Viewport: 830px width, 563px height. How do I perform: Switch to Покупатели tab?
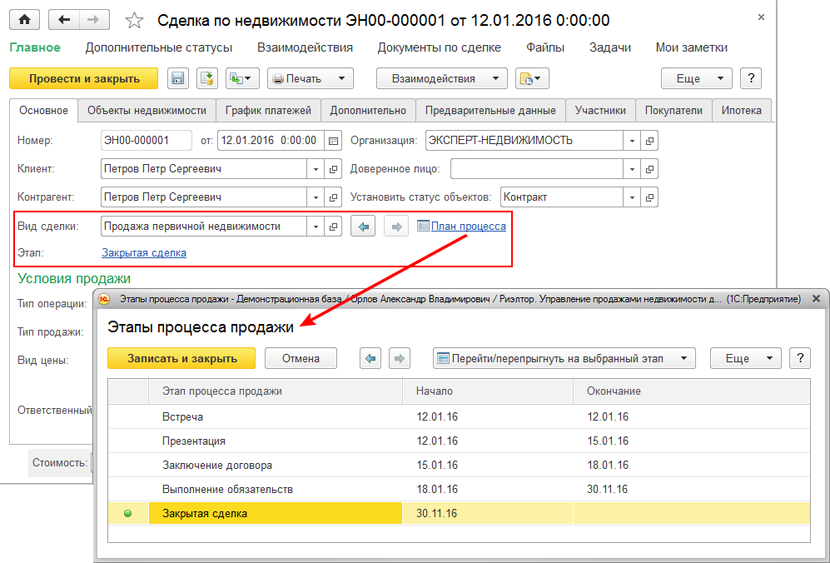(673, 110)
